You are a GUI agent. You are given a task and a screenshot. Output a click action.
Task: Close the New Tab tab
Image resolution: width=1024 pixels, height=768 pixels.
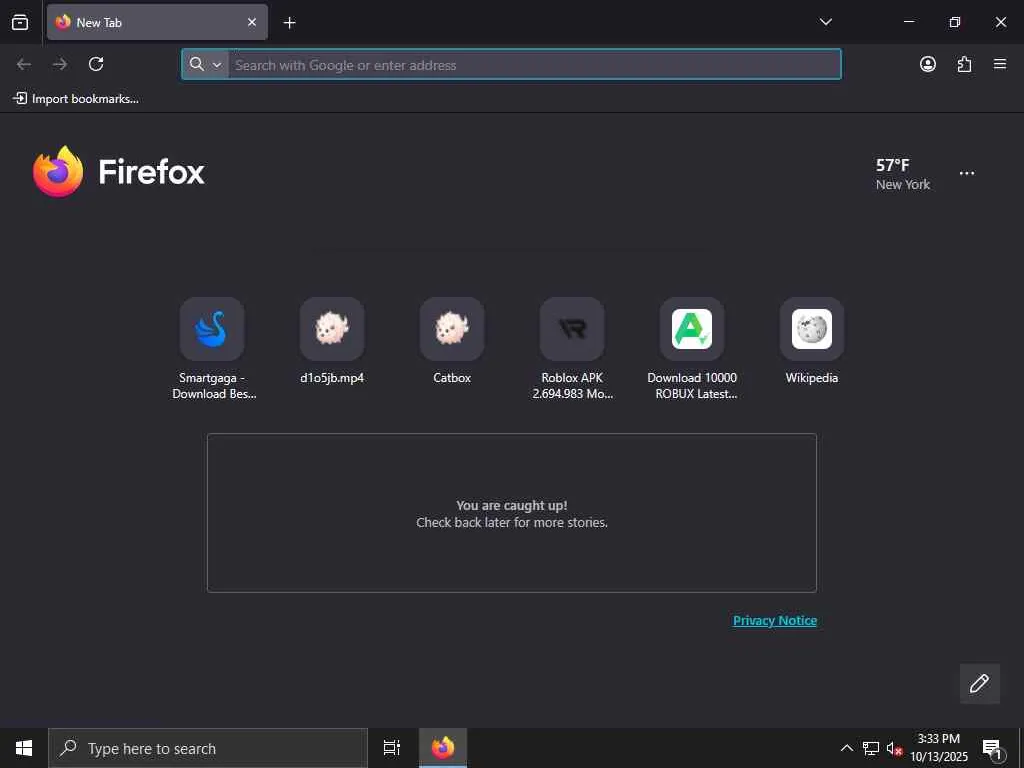[251, 22]
